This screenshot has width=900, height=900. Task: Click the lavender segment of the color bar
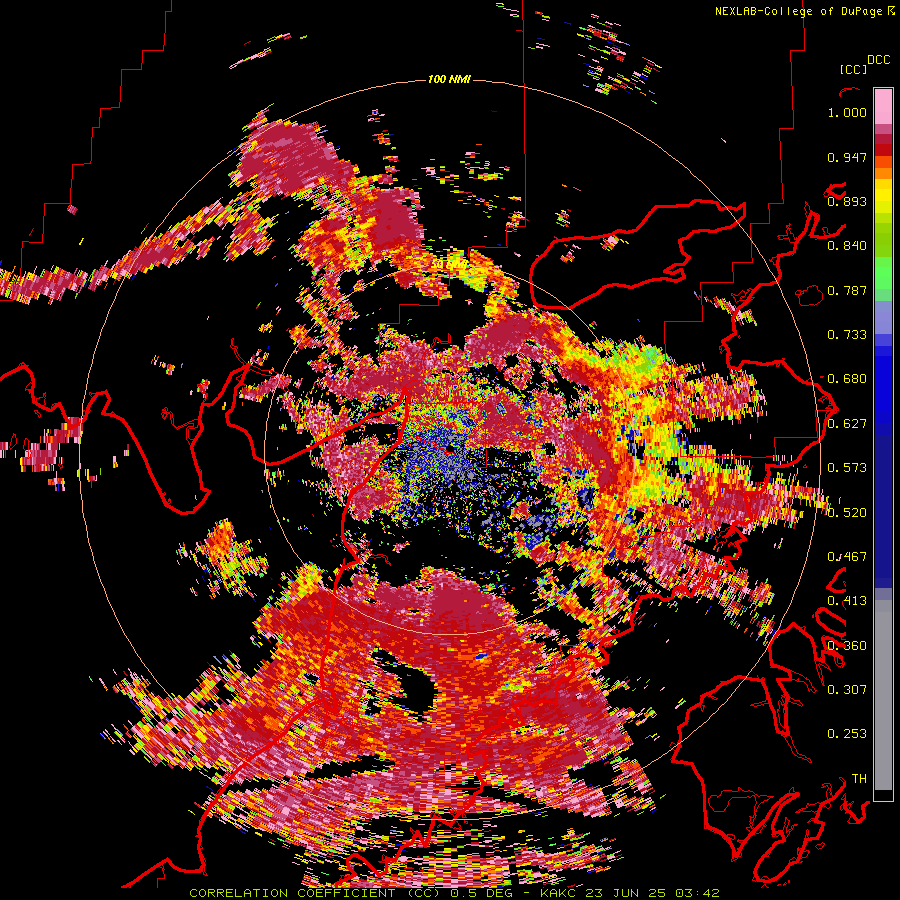(883, 317)
